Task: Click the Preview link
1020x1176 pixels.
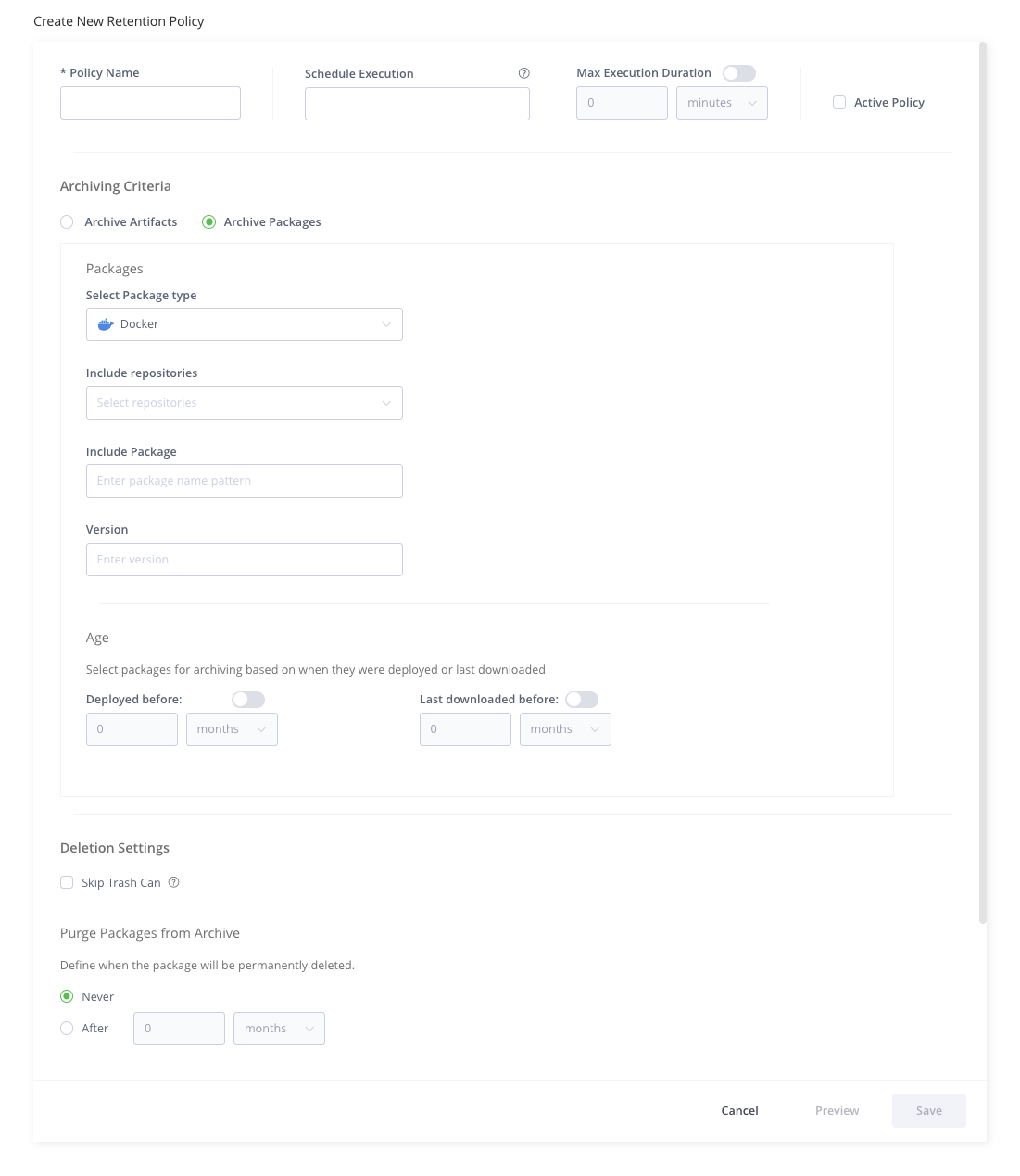Action: pos(836,1110)
